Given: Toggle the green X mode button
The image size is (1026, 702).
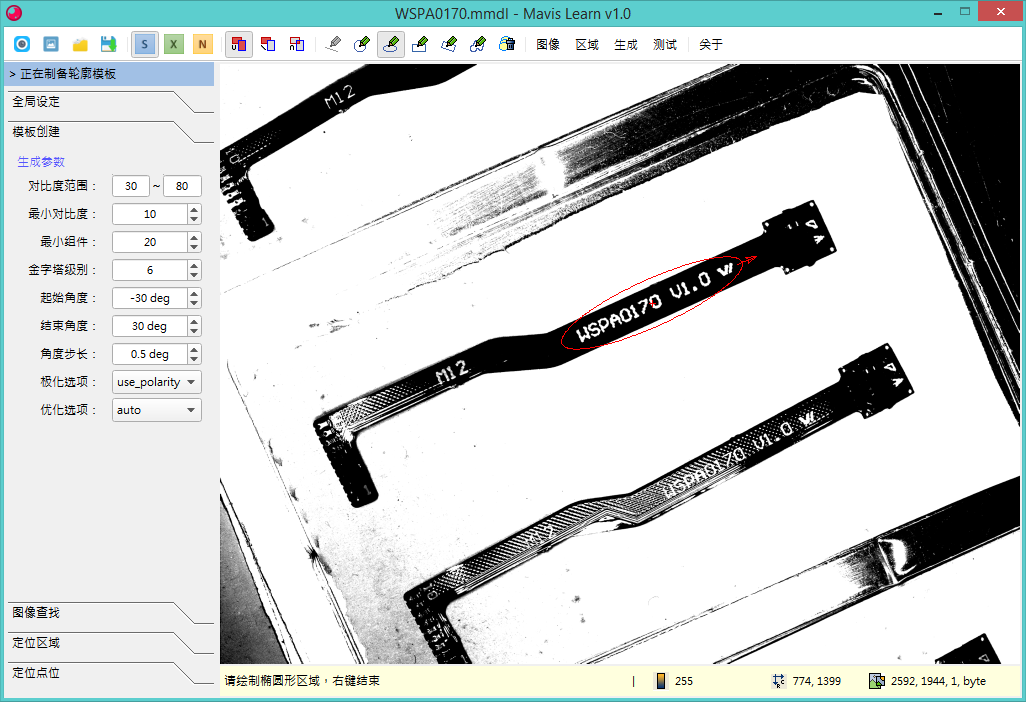Looking at the screenshot, I should (173, 44).
